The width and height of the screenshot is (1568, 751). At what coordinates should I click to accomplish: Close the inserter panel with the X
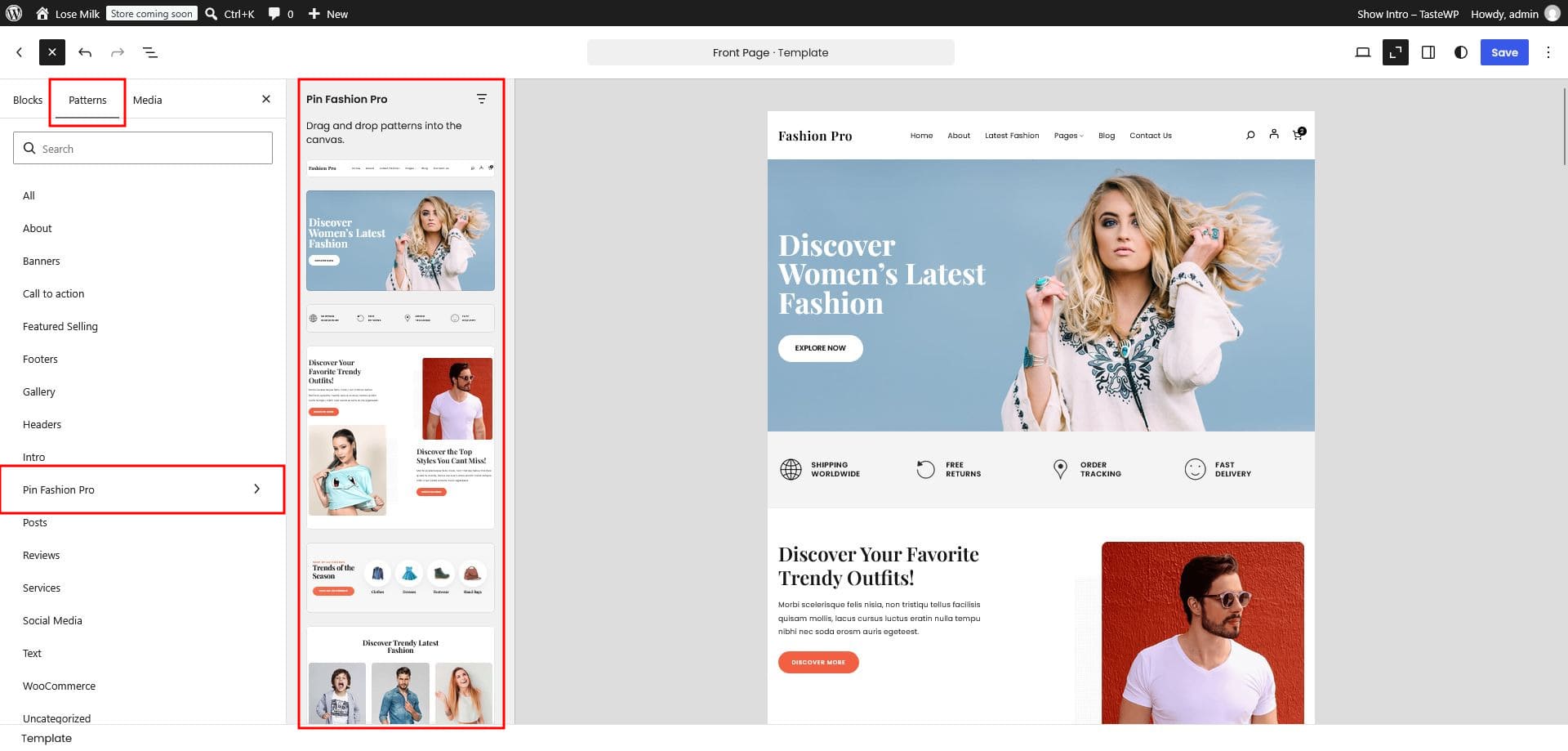pos(266,99)
